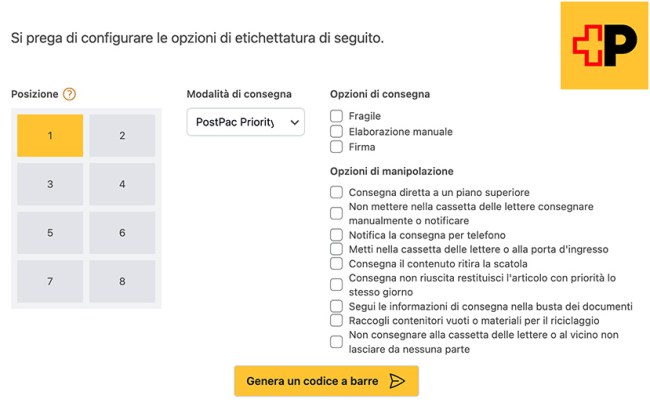Select label position 2

pos(122,135)
